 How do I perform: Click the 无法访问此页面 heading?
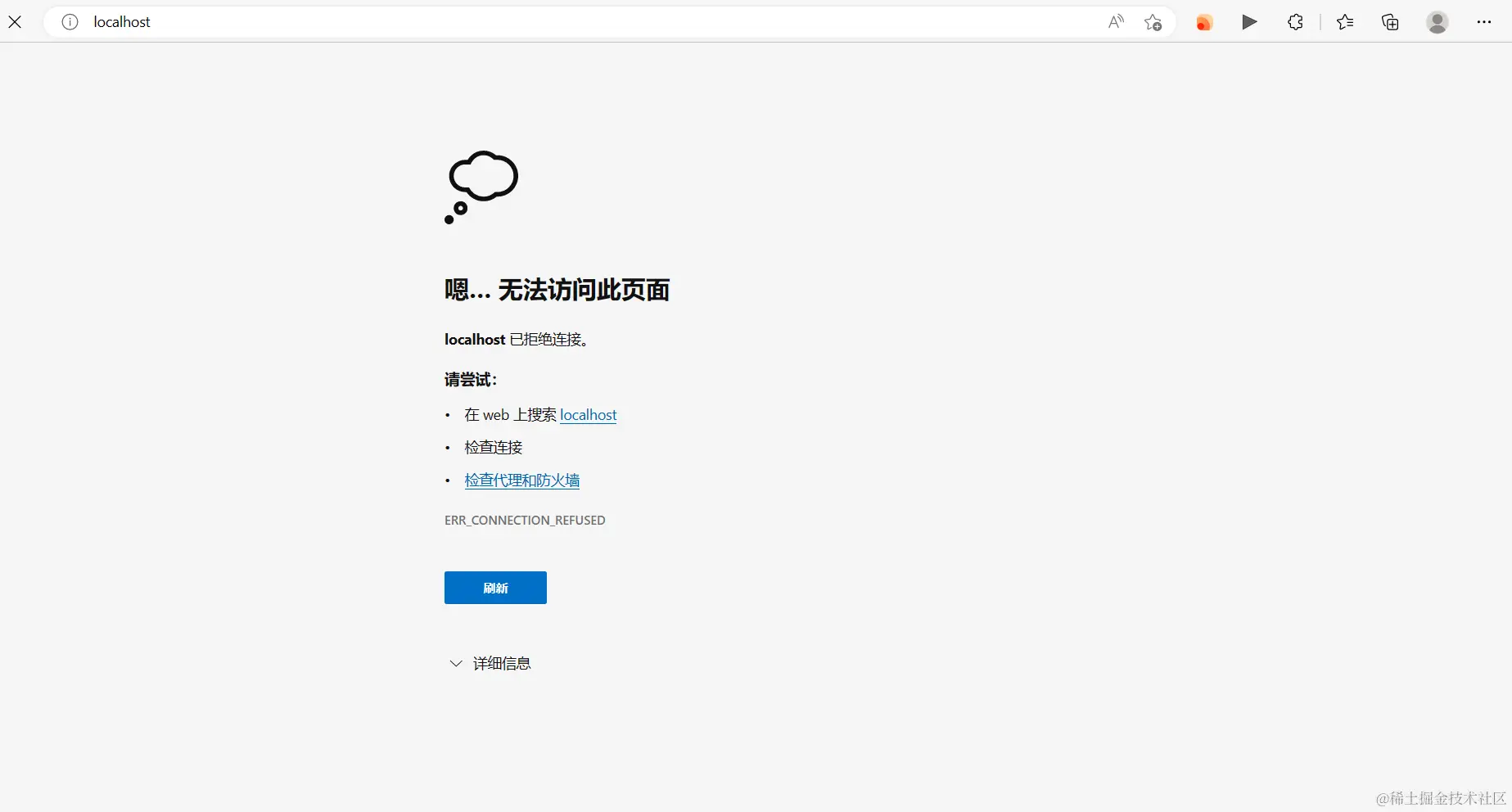pos(557,290)
